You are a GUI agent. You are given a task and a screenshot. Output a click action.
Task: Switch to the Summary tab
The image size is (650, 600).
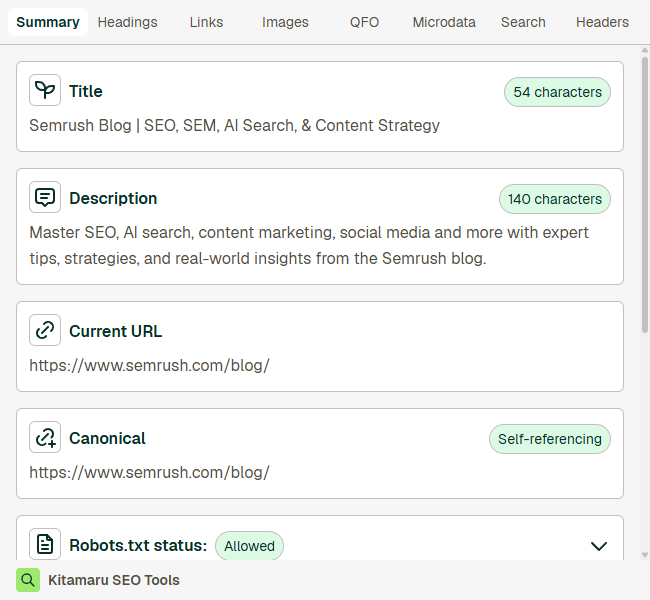[48, 22]
